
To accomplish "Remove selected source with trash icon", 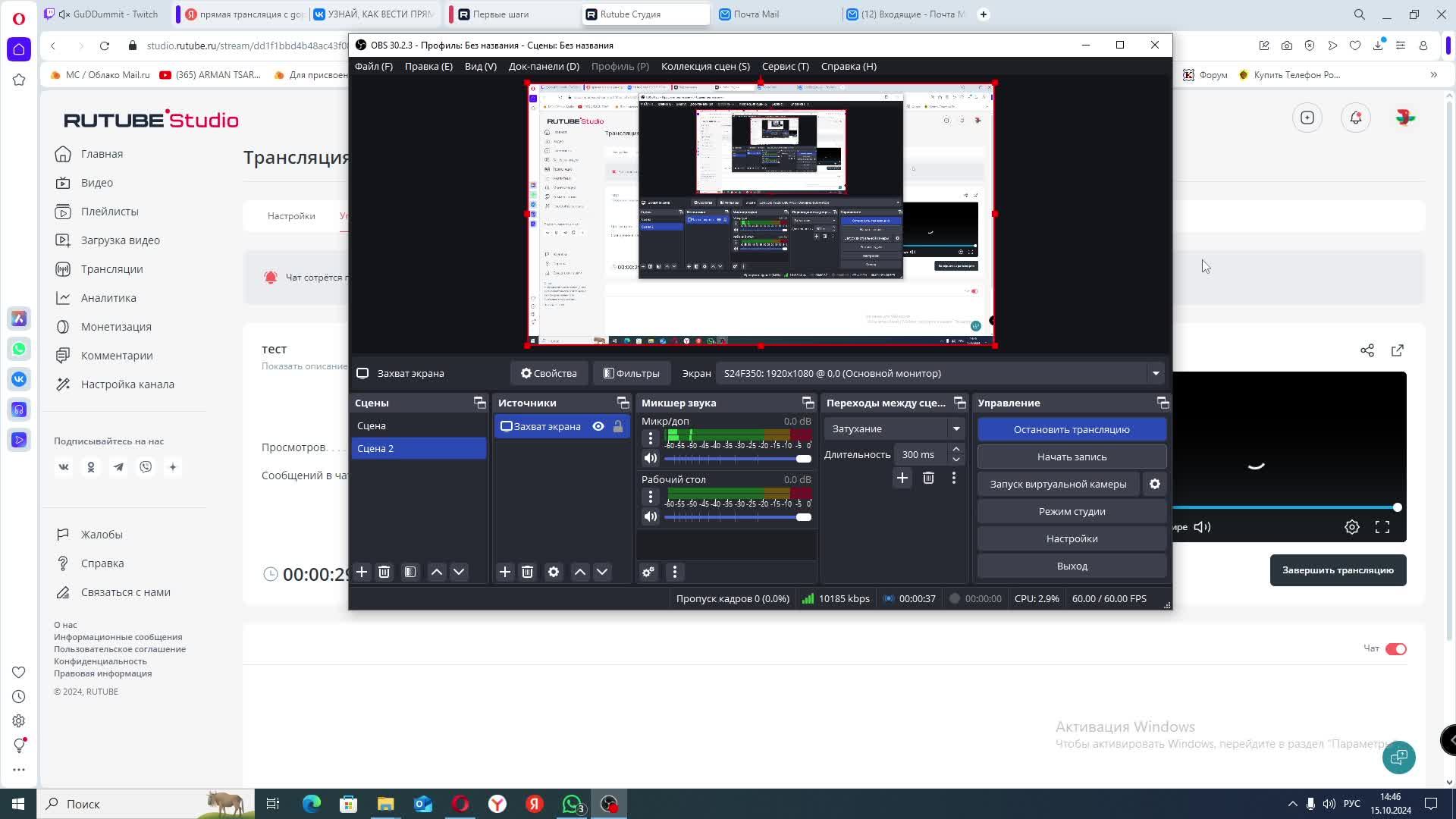I will 528,572.
